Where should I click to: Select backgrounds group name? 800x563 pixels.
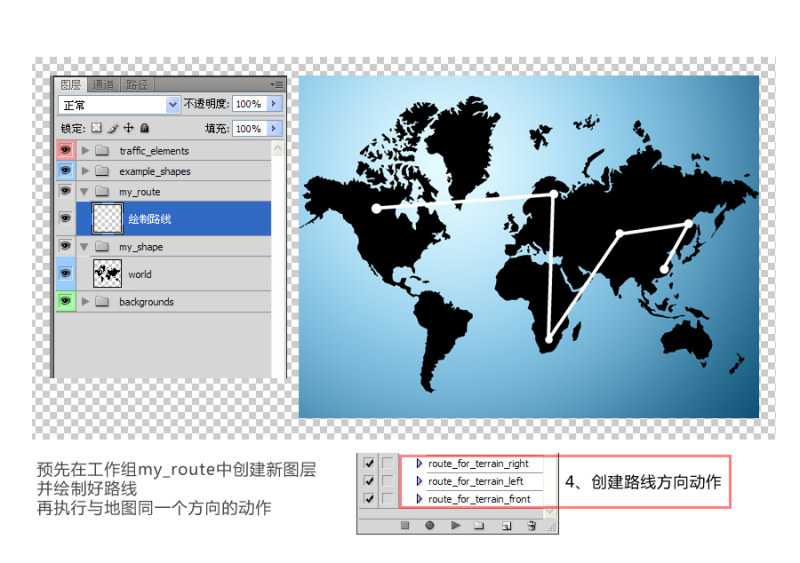click(x=146, y=302)
